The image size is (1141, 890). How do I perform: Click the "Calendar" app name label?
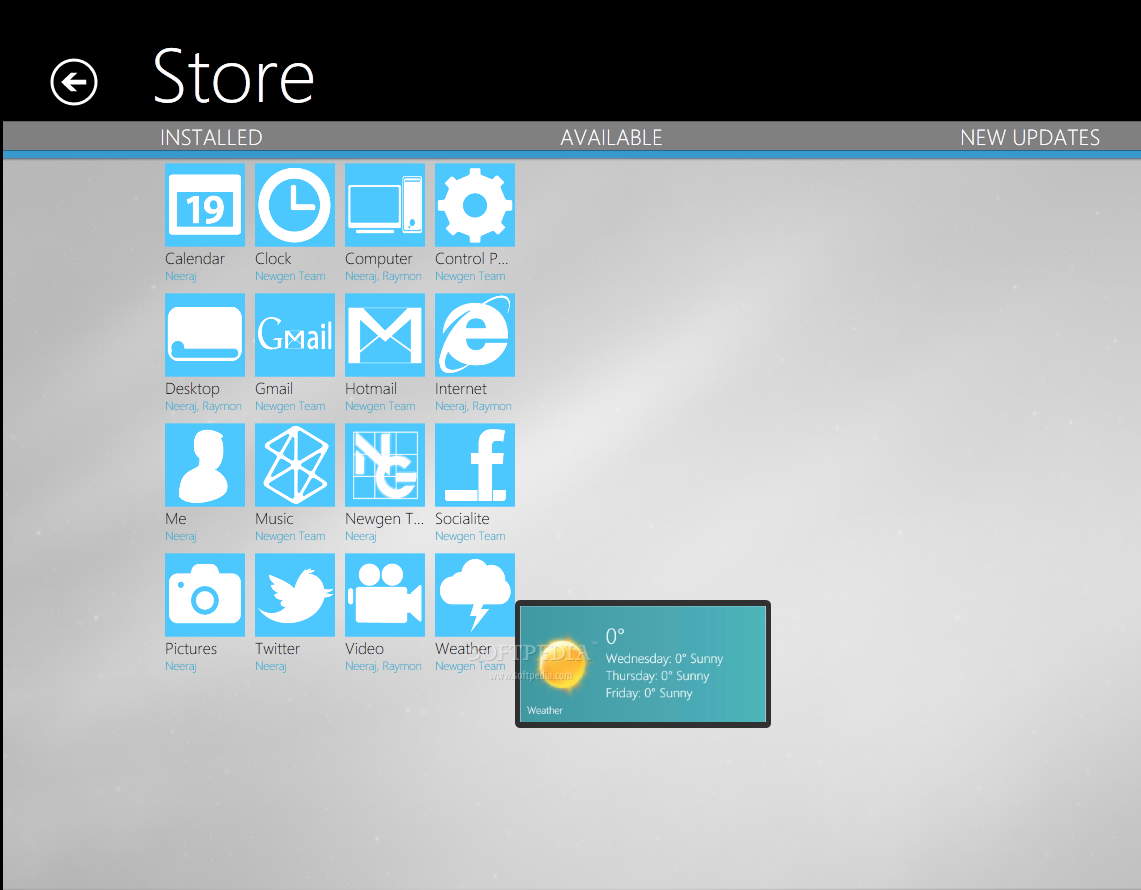coord(195,258)
